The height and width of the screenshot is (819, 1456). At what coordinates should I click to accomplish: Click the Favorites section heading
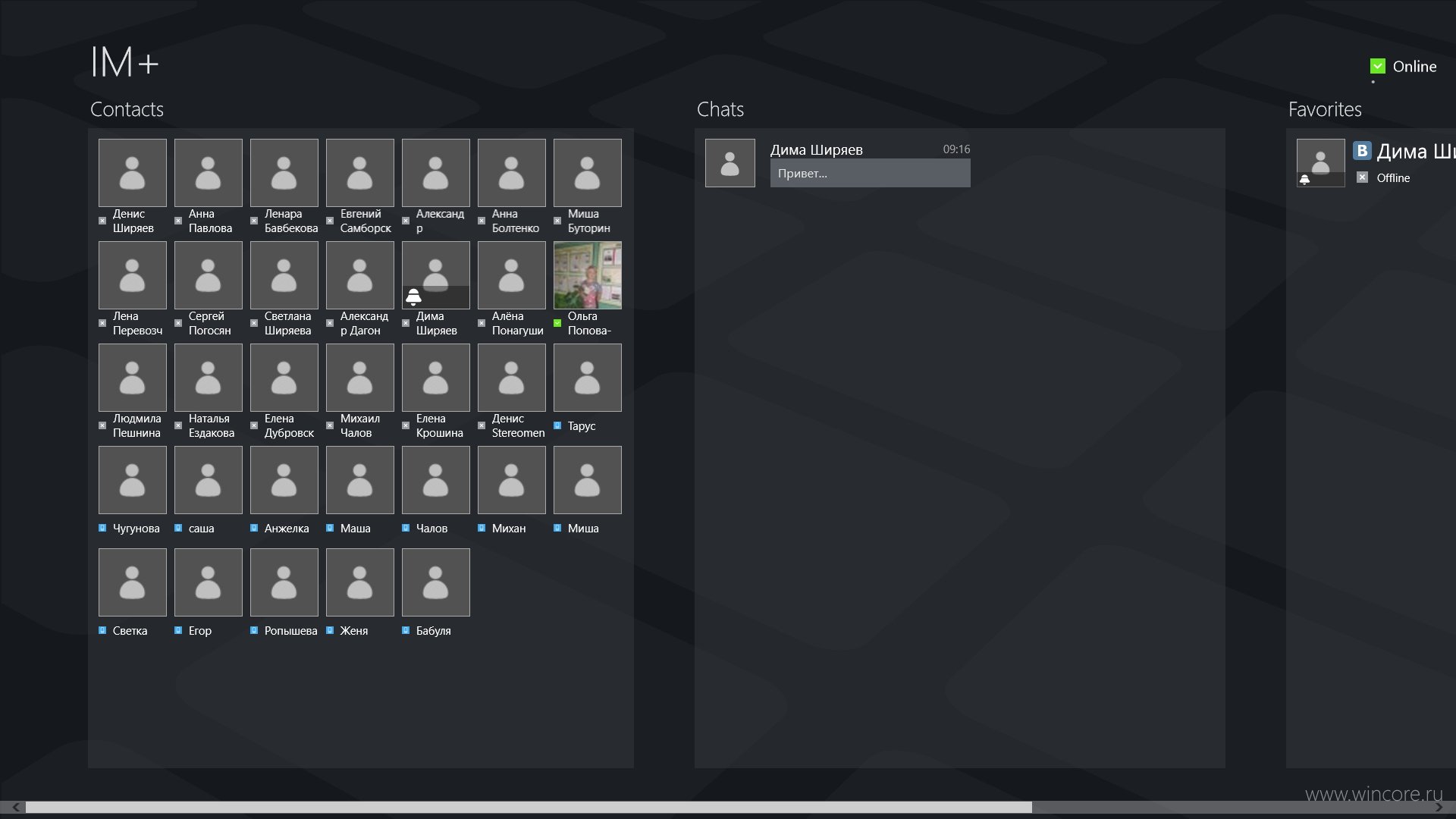pos(1324,109)
